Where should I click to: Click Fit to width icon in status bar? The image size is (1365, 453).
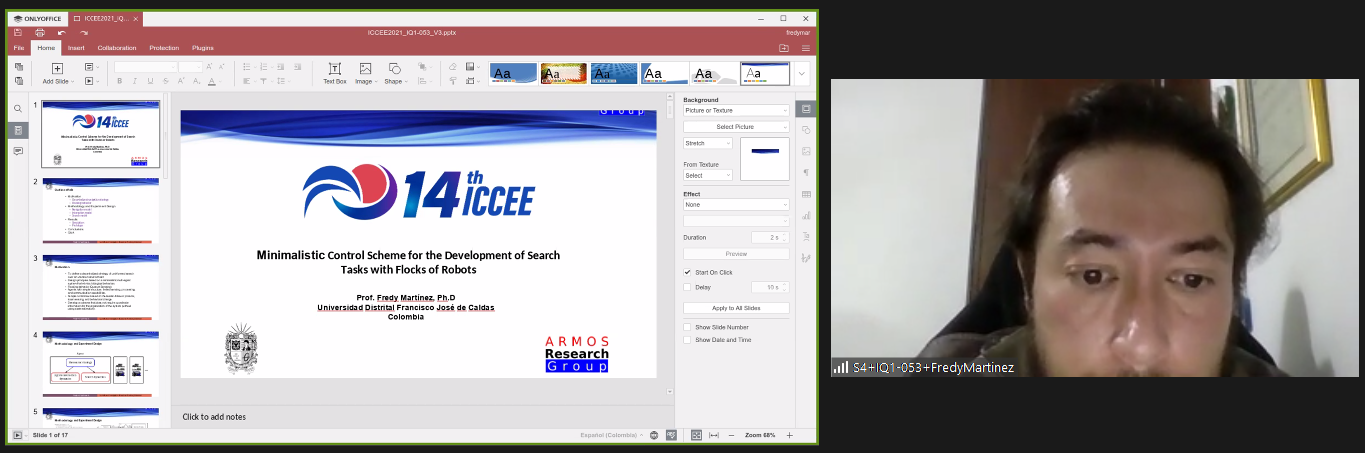tap(714, 436)
